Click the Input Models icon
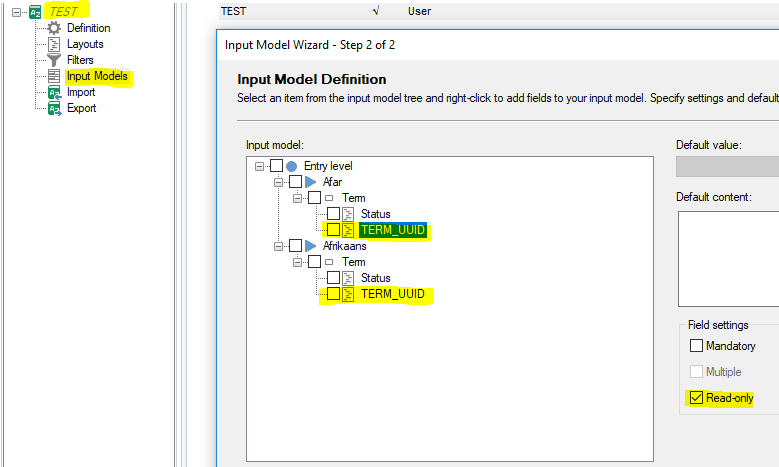This screenshot has width=779, height=467. point(55,76)
